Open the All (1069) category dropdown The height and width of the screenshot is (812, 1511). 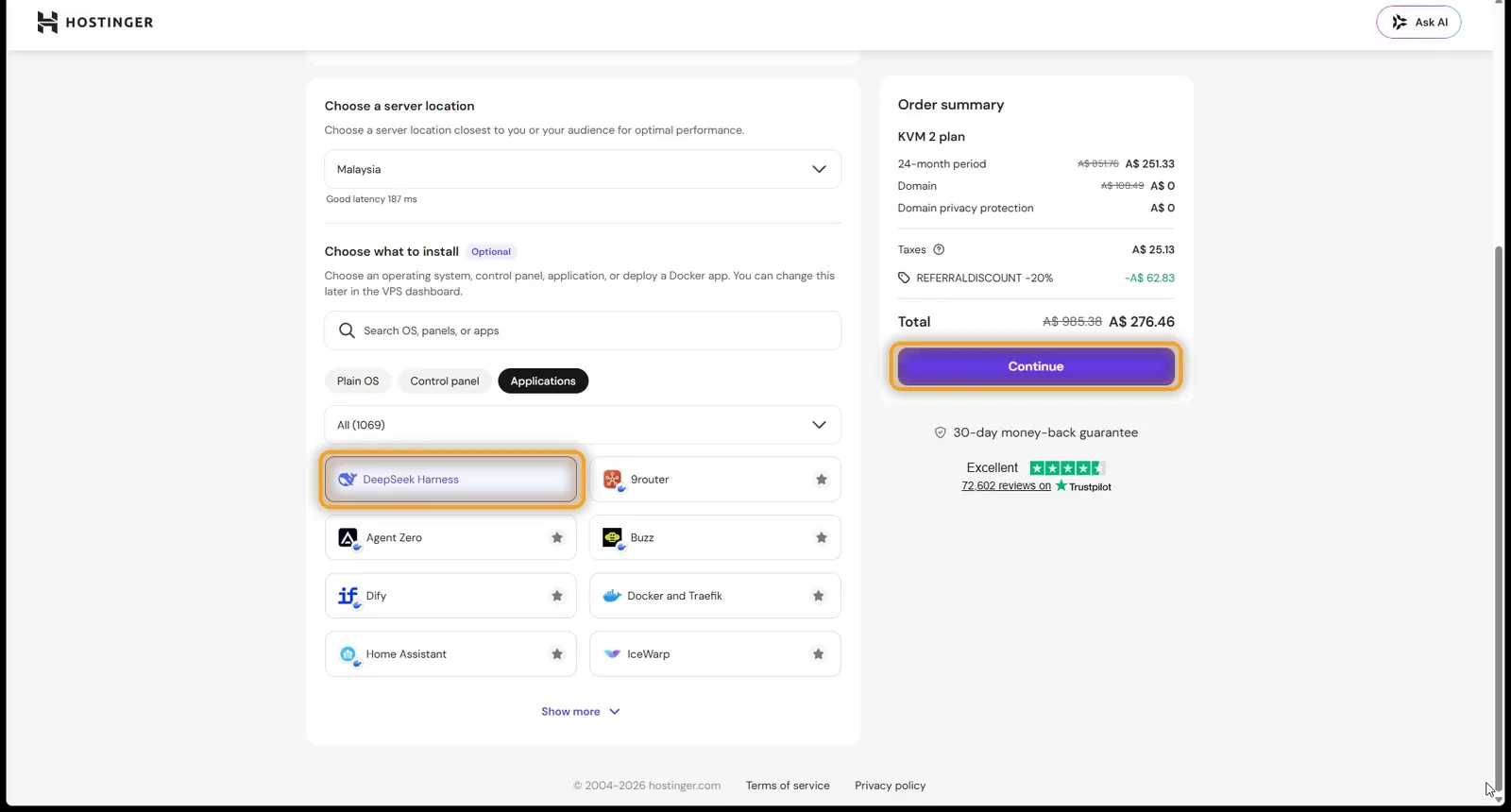tap(583, 425)
